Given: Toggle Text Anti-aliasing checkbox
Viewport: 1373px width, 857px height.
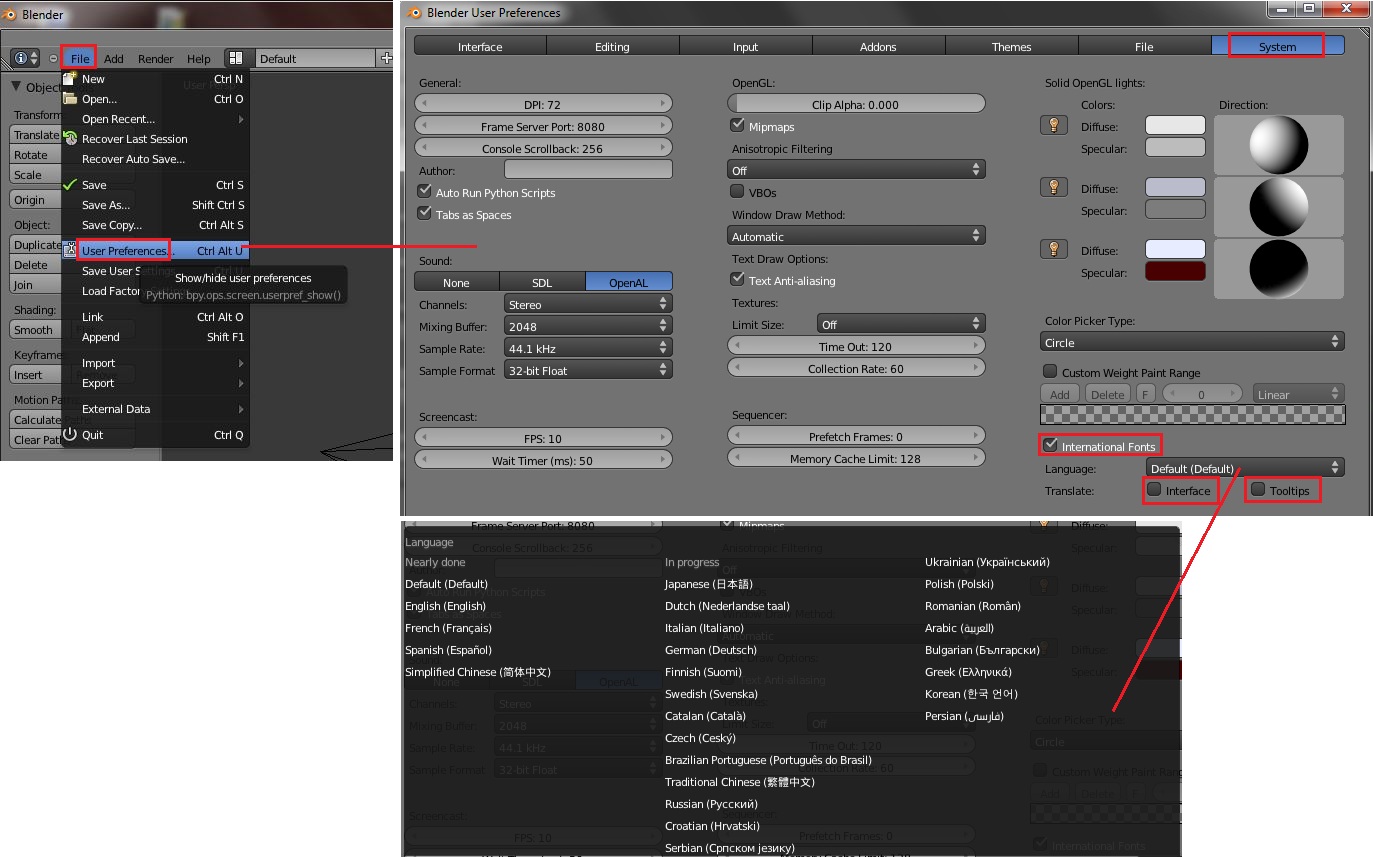Looking at the screenshot, I should [x=738, y=280].
